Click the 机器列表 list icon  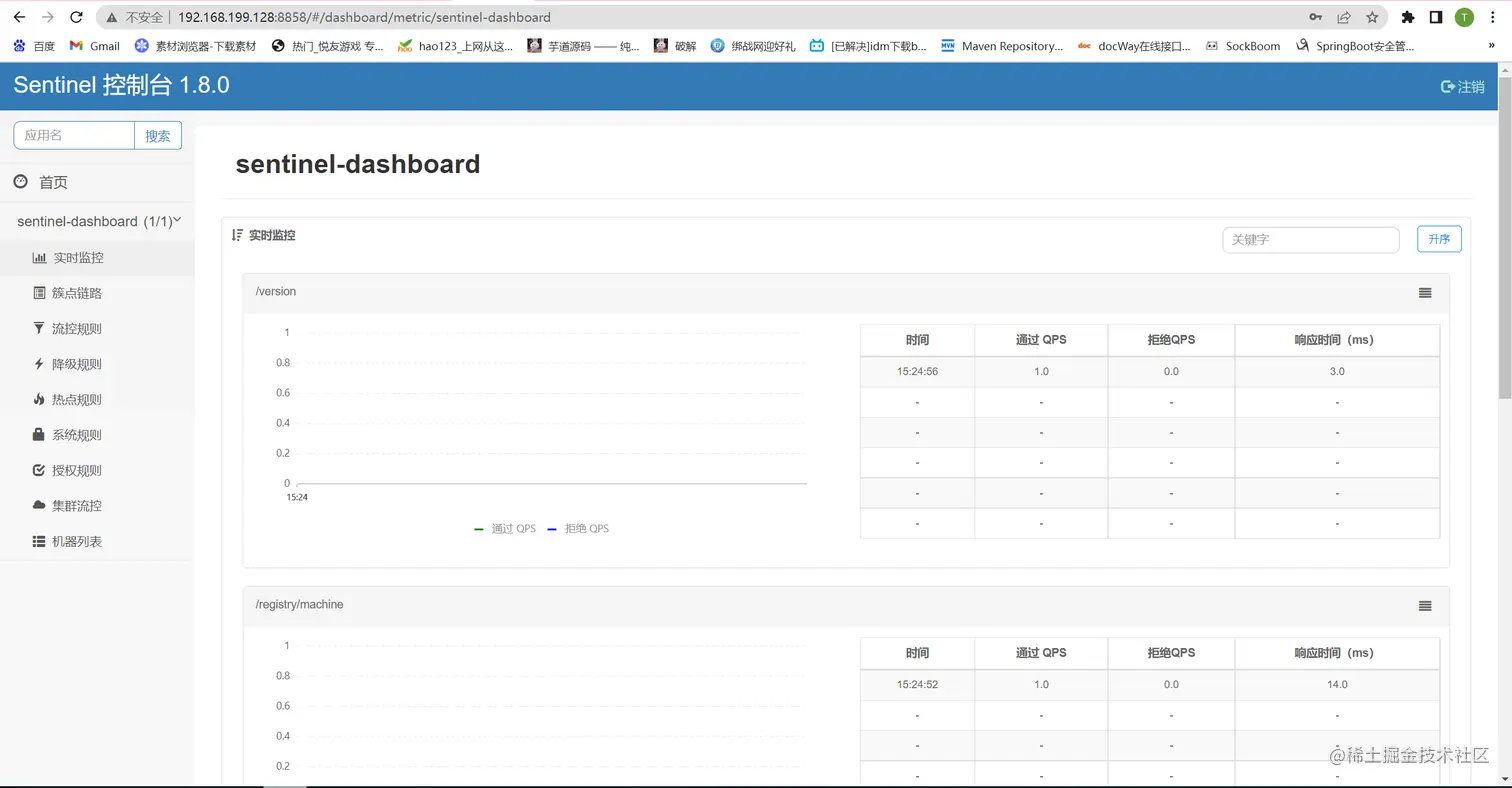pyautogui.click(x=39, y=541)
